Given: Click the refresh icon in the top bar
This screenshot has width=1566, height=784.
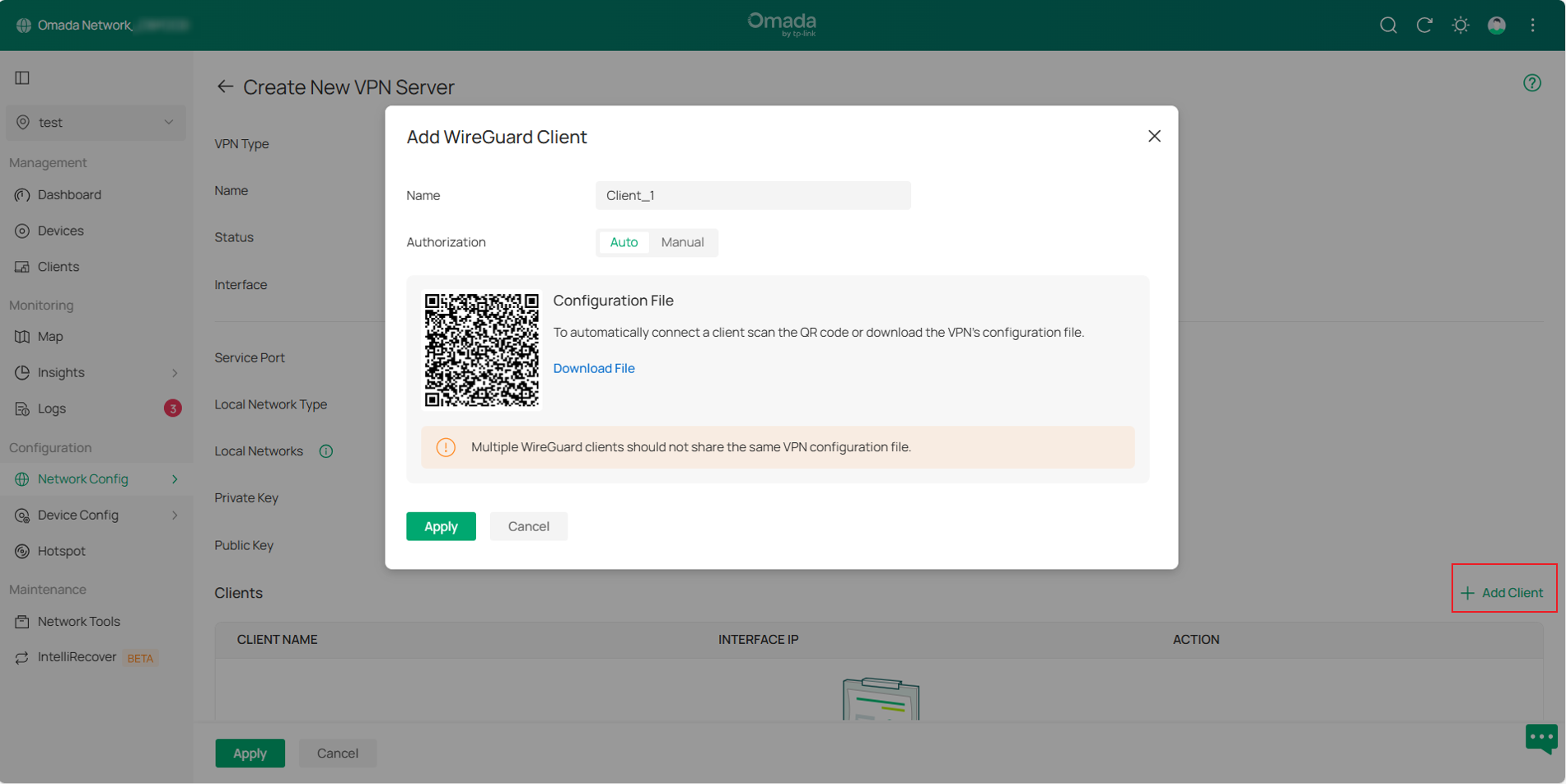Looking at the screenshot, I should [x=1424, y=26].
